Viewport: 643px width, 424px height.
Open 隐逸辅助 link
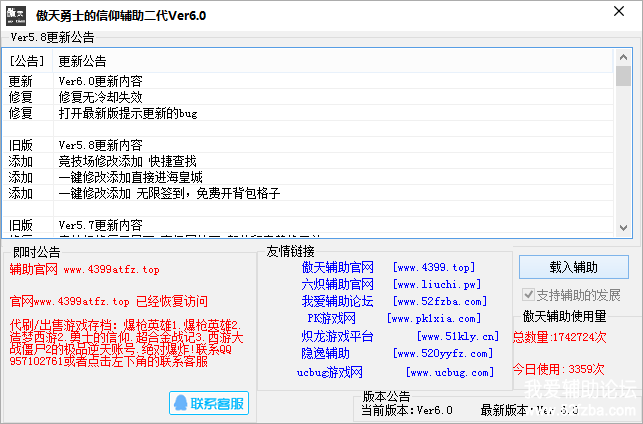(x=326, y=353)
